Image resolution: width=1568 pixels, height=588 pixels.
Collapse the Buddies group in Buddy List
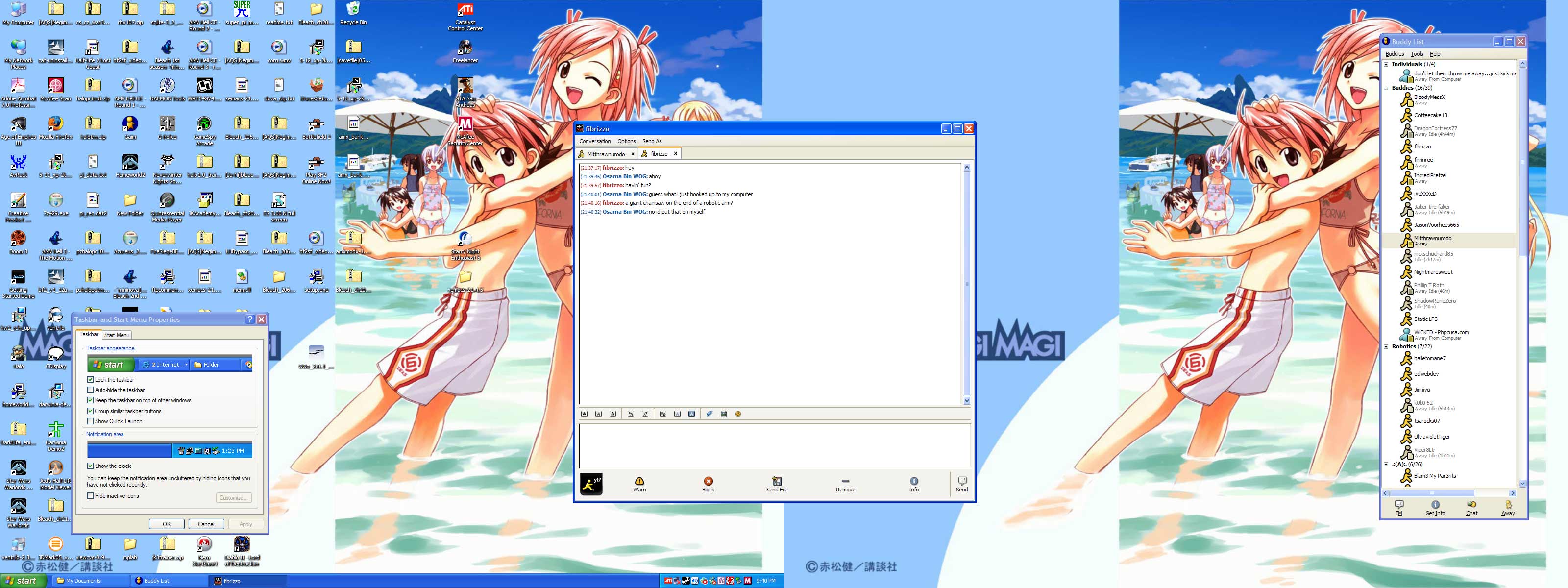tap(1387, 88)
